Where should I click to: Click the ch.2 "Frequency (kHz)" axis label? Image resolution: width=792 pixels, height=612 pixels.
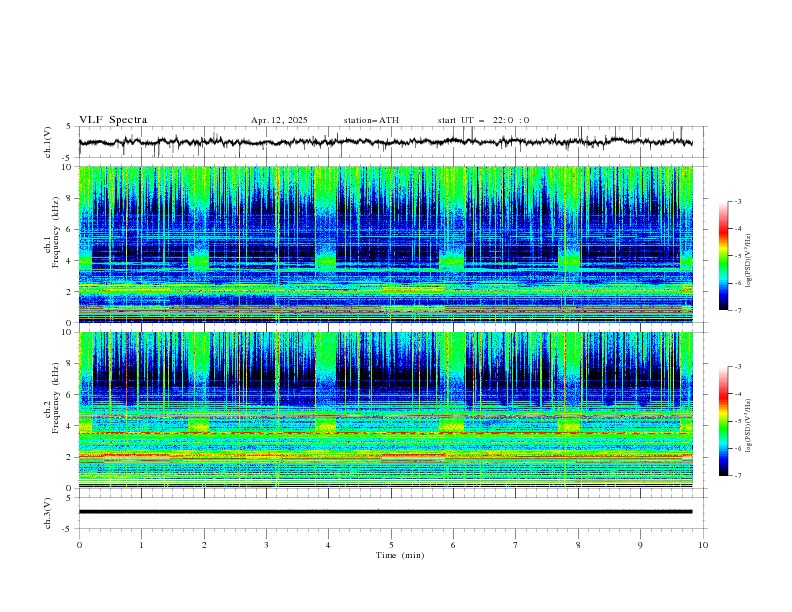click(56, 397)
